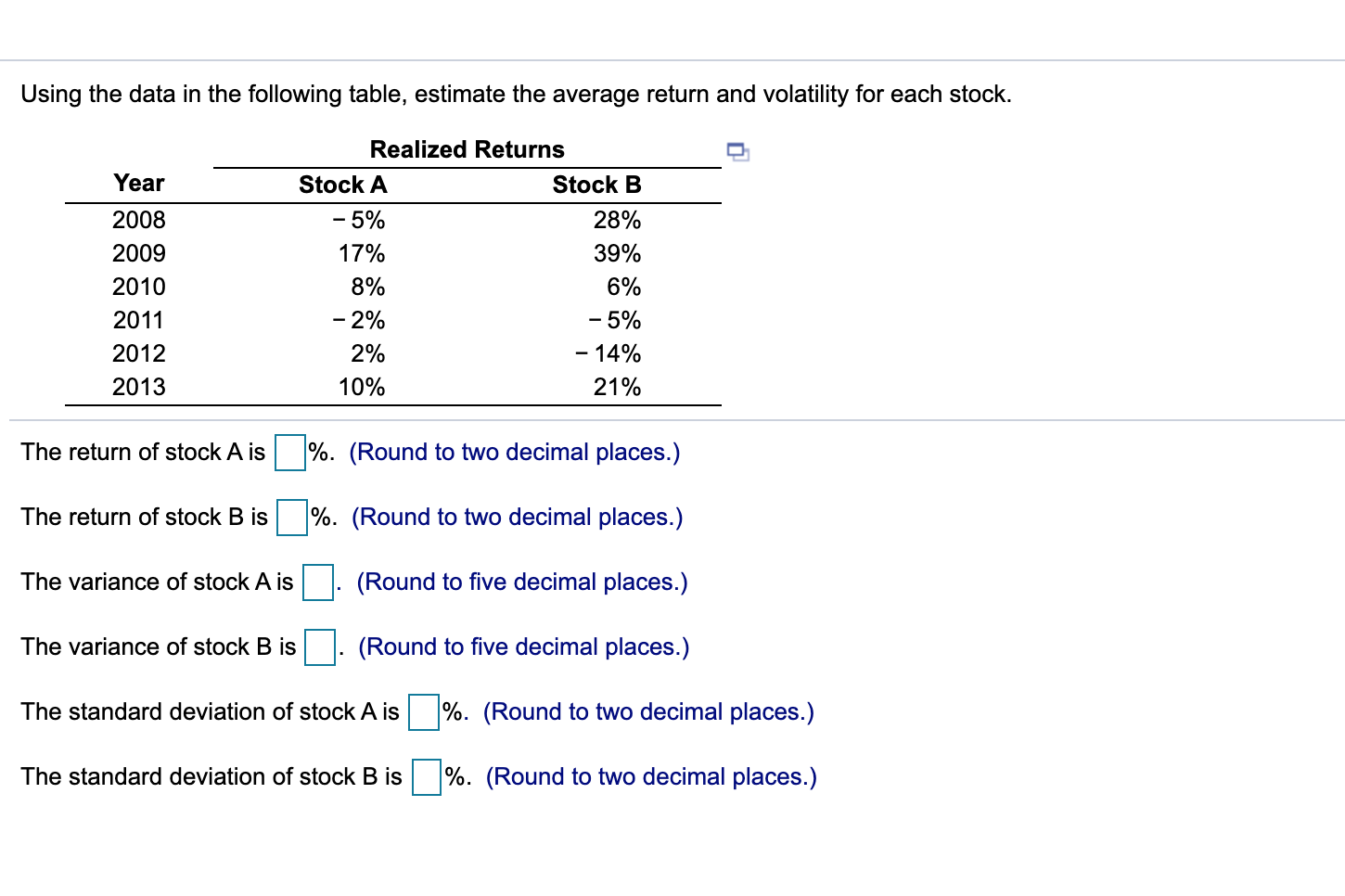This screenshot has height=896, width=1345.
Task: Click the question prompt text at the top
Action: tap(516, 94)
